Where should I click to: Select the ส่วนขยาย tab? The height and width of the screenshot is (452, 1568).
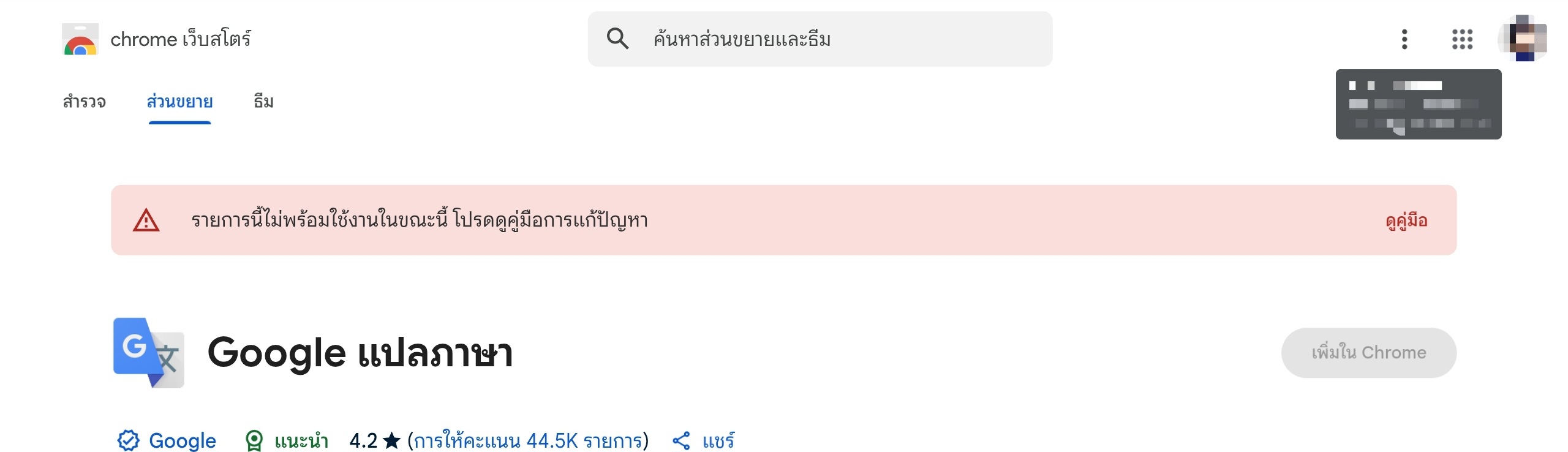tap(179, 102)
